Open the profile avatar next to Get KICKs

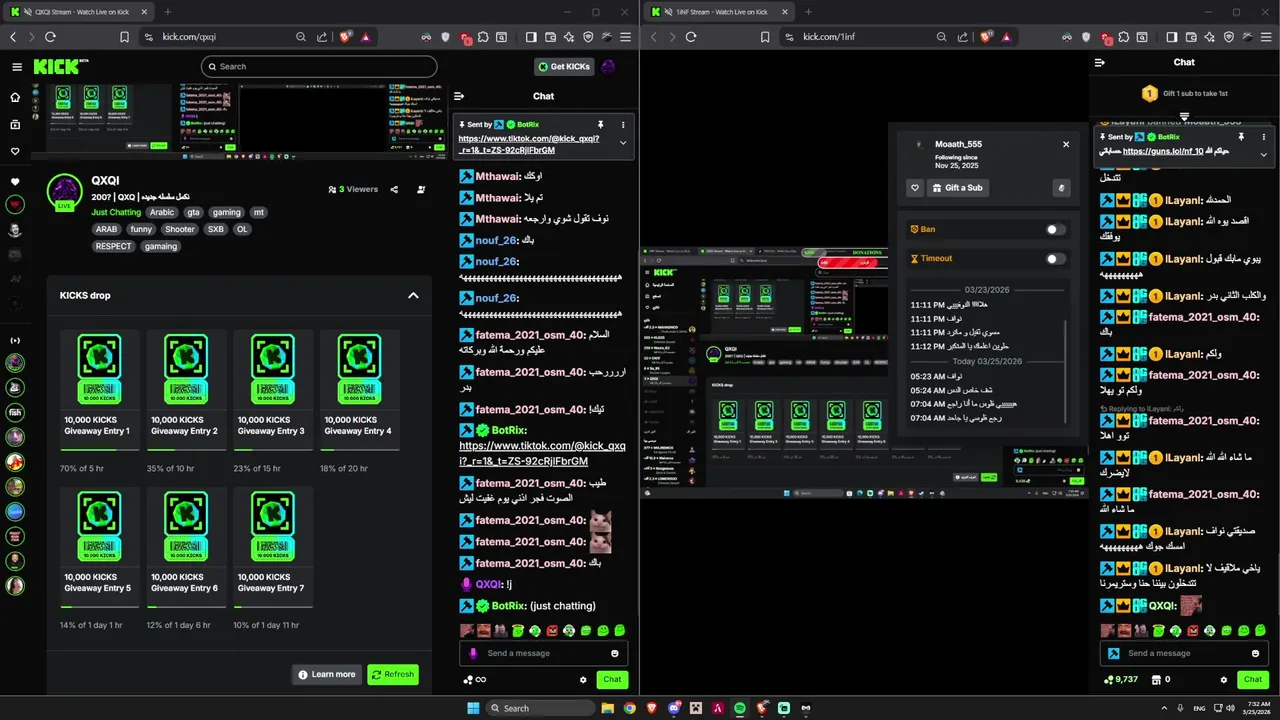[x=608, y=67]
